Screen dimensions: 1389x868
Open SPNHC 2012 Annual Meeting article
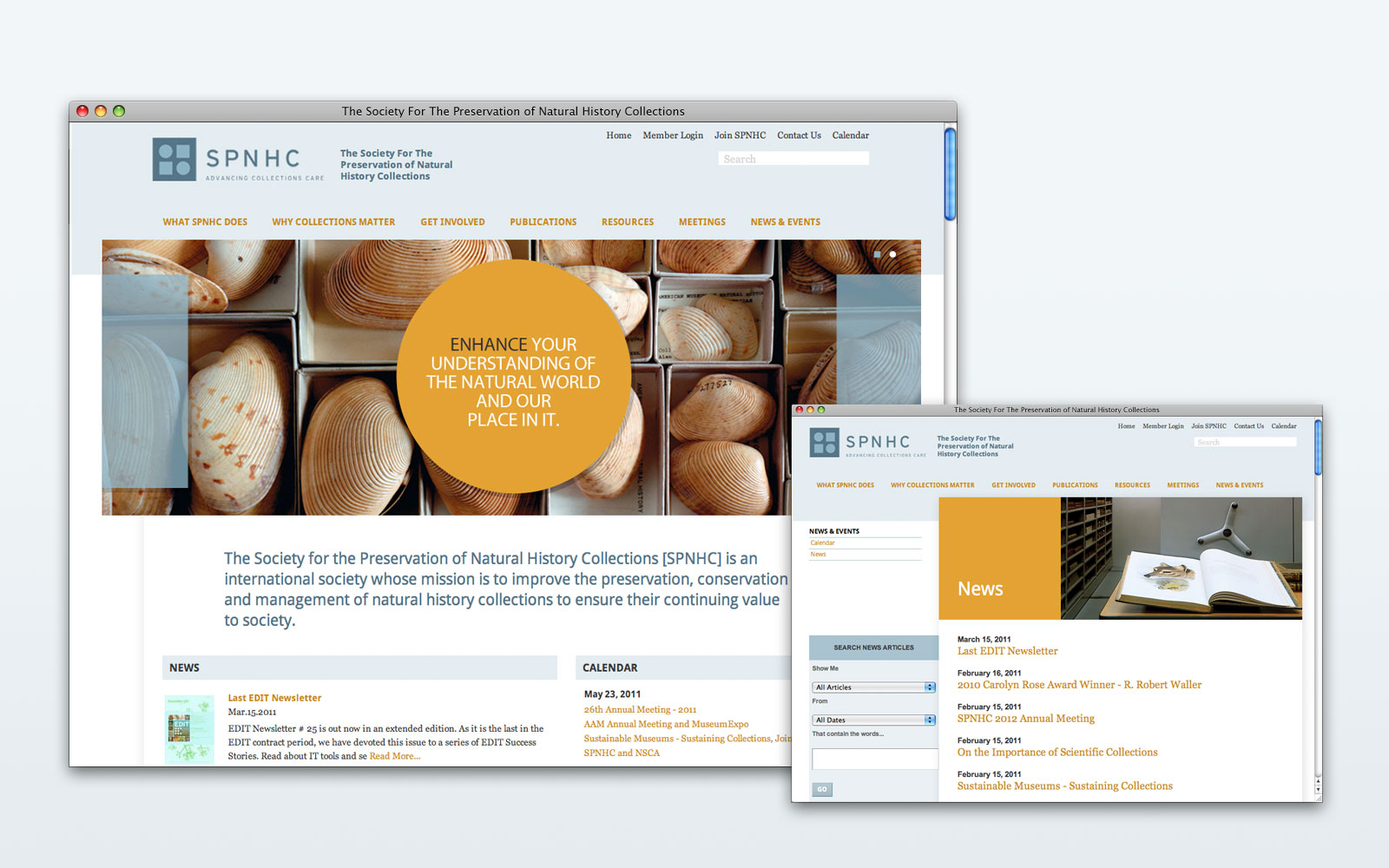1025,719
